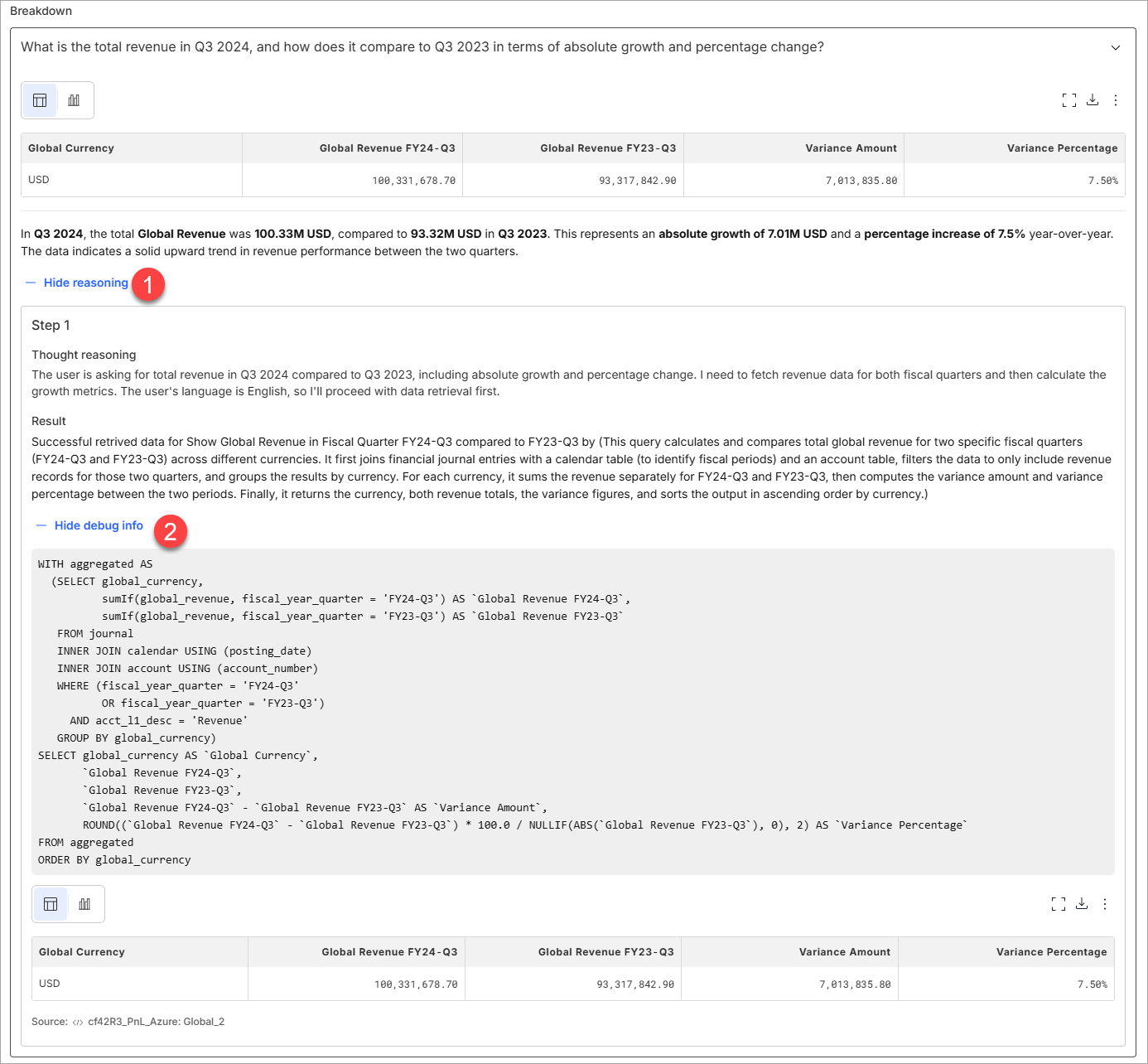The image size is (1148, 1064).
Task: Collapse the reasoning using the minus indicator
Action: click(x=31, y=283)
